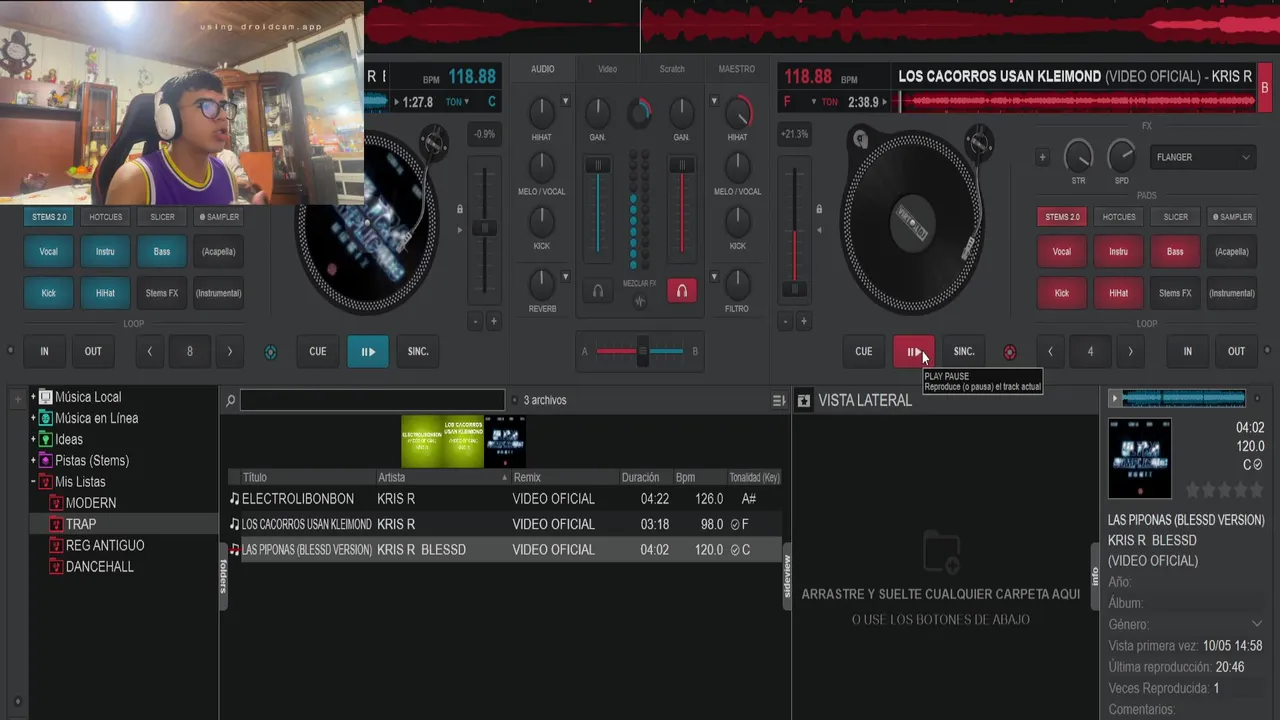Click right deck pitch lock icon
Image resolution: width=1280 pixels, height=720 pixels.
(819, 209)
